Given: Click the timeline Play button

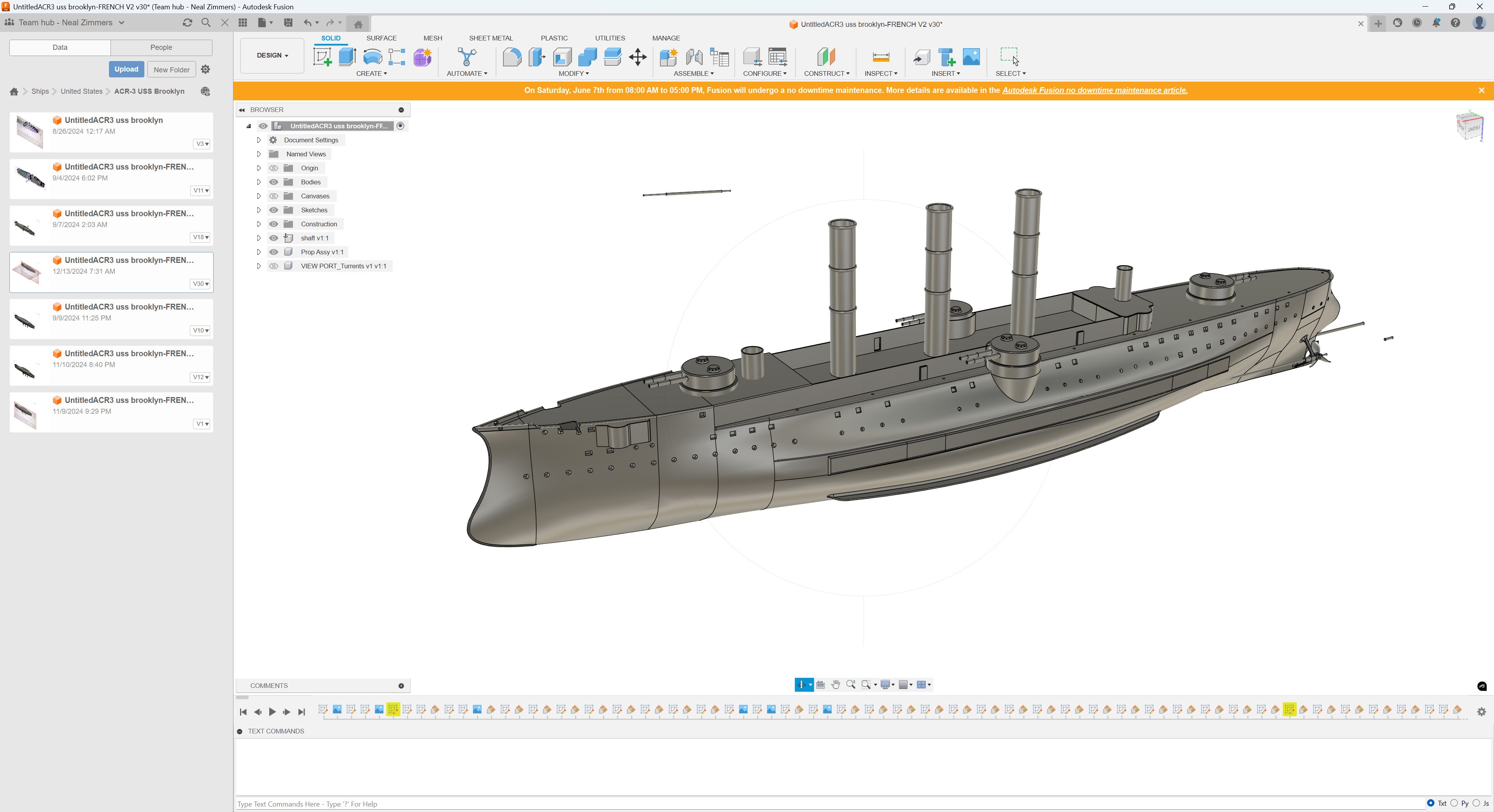Looking at the screenshot, I should 272,712.
